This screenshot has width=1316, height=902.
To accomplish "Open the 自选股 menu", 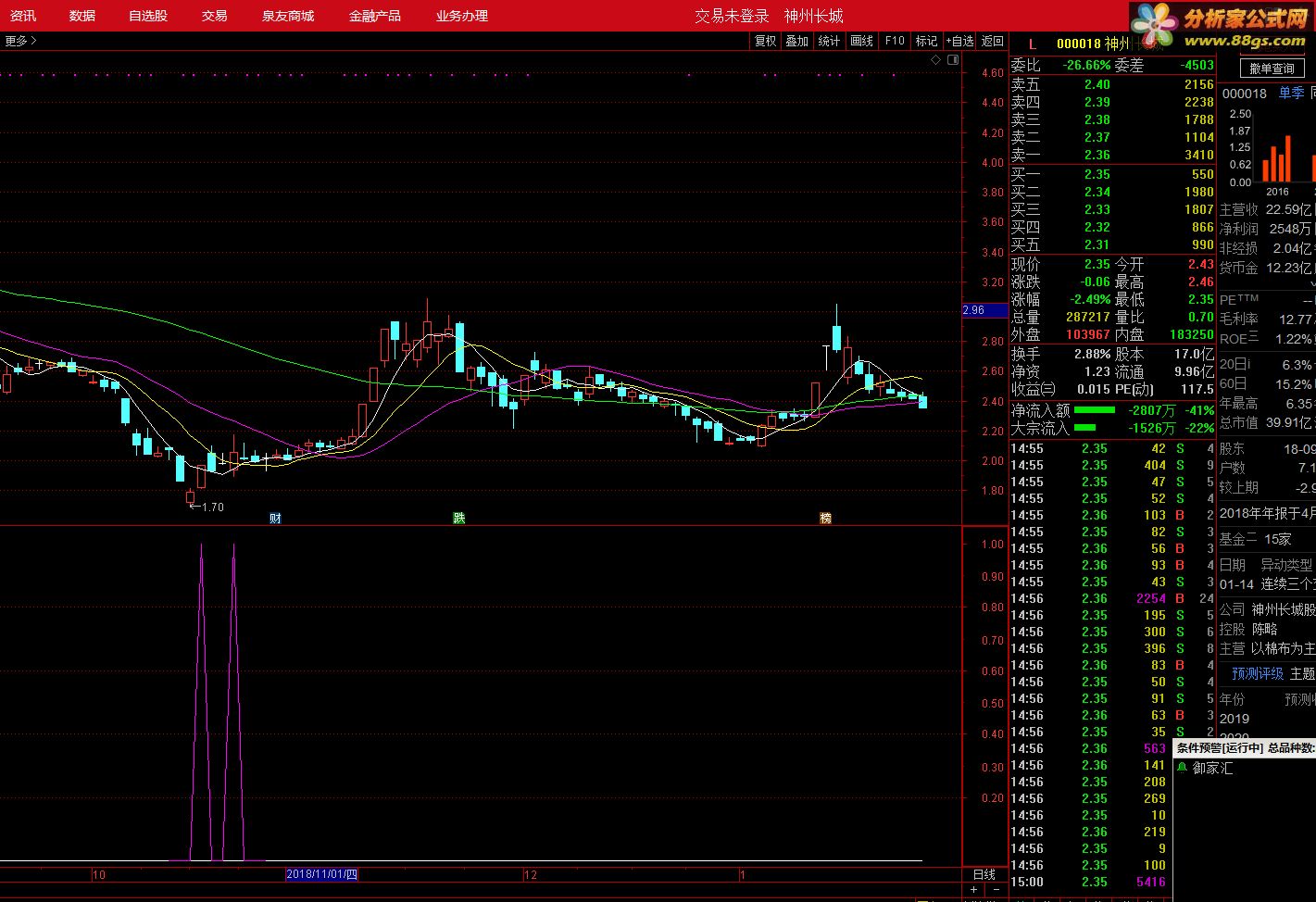I will (x=148, y=16).
